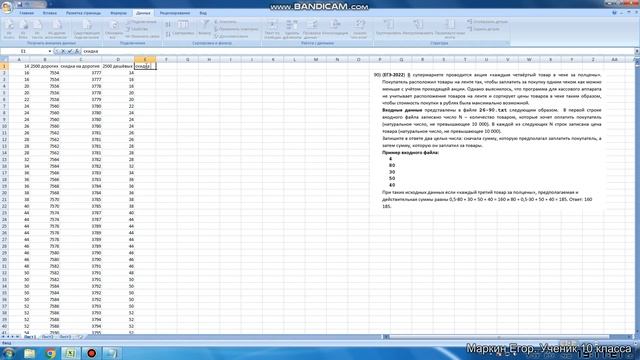Image resolution: width=640 pixels, height=360 pixels.
Task: Open the Excel Help question-mark button
Action: coord(615,13)
